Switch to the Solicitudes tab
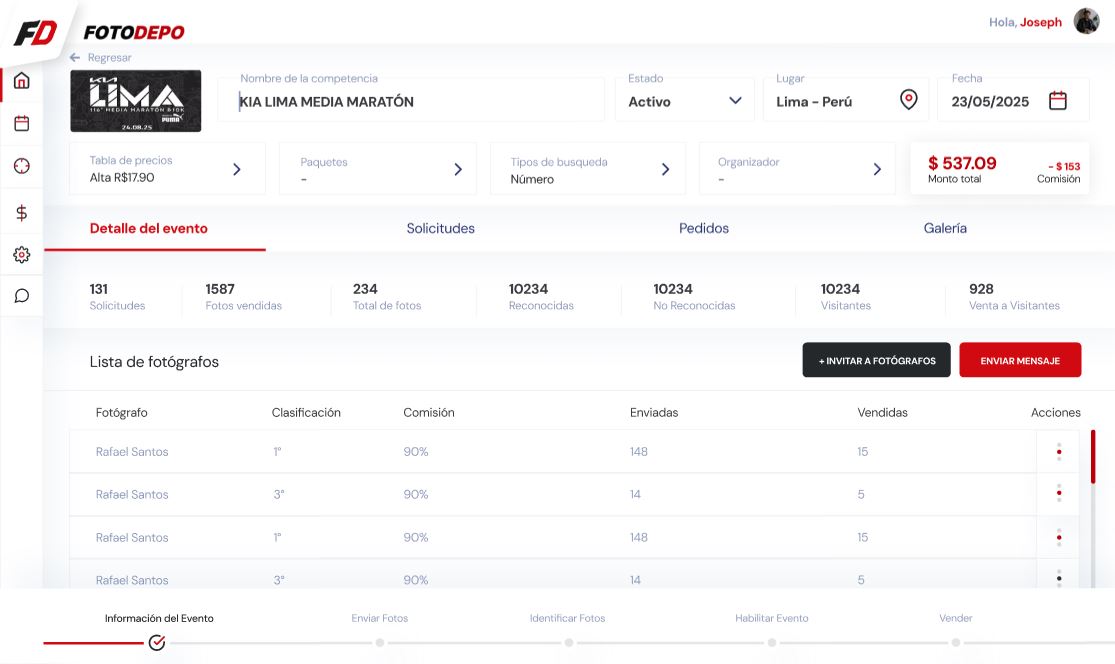The width and height of the screenshot is (1115, 664). [440, 228]
